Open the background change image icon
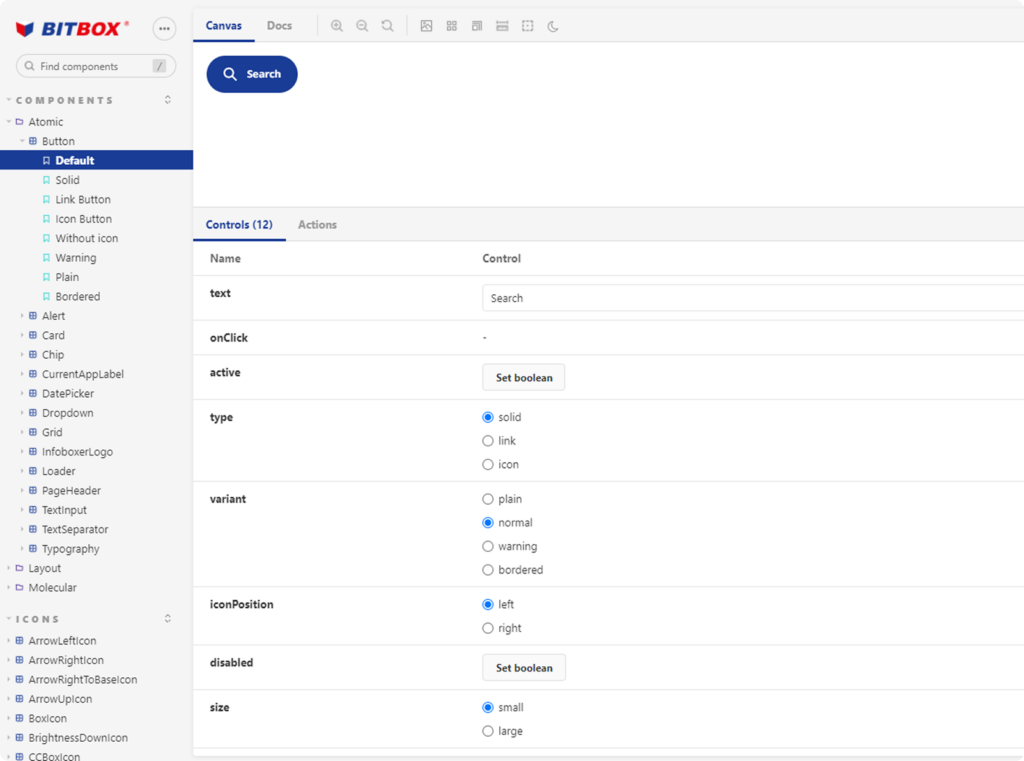The image size is (1024, 761). (x=426, y=26)
